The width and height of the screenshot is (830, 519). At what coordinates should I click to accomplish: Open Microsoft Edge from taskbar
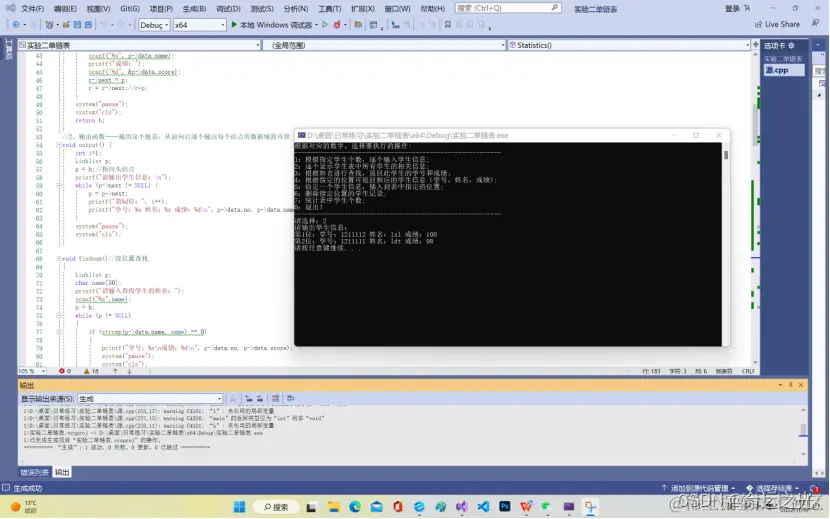pyautogui.click(x=355, y=507)
